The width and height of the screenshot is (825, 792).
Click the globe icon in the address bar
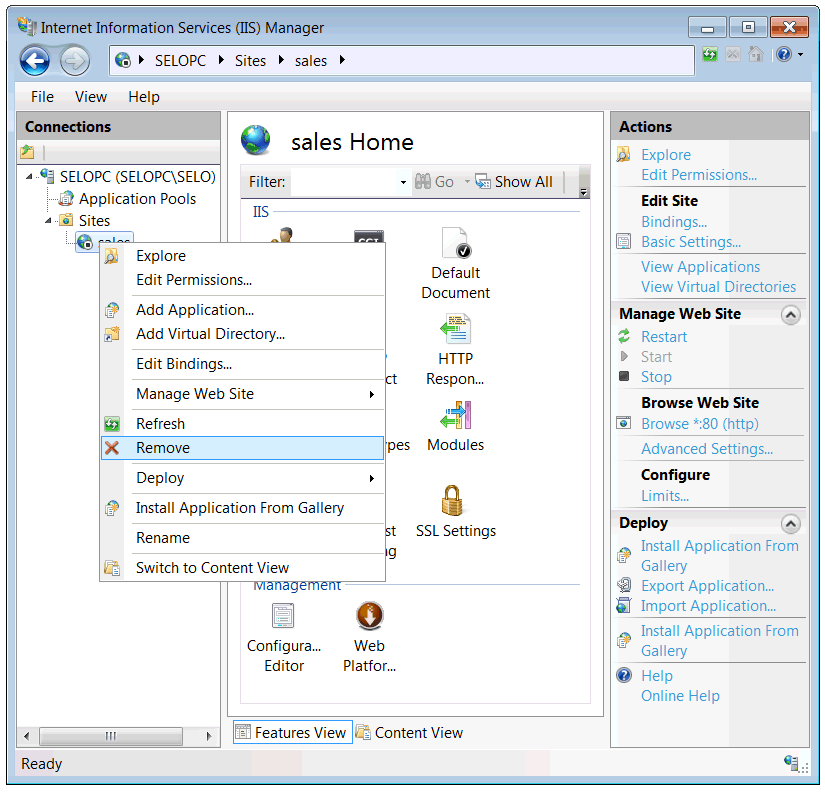coord(123,60)
